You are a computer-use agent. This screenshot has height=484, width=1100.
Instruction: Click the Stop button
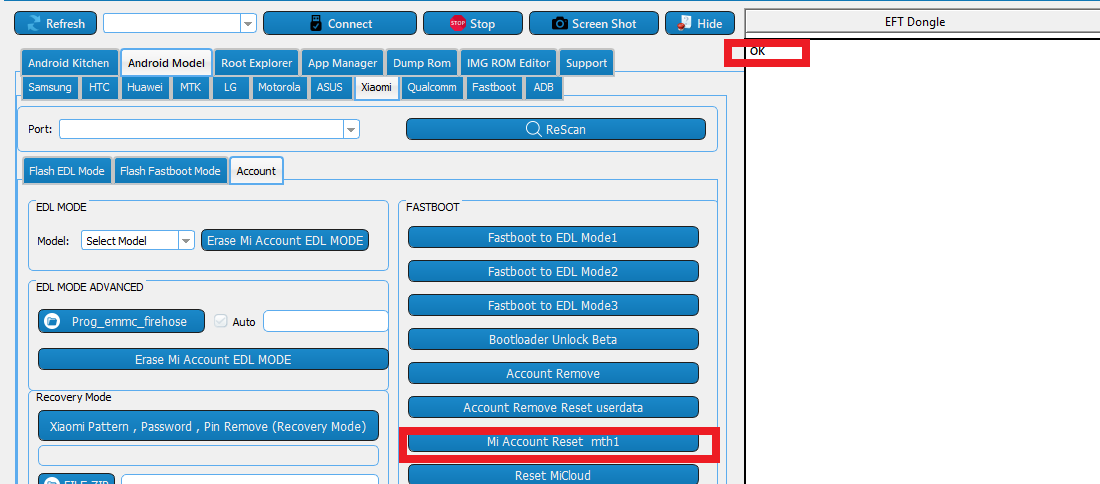pos(473,23)
